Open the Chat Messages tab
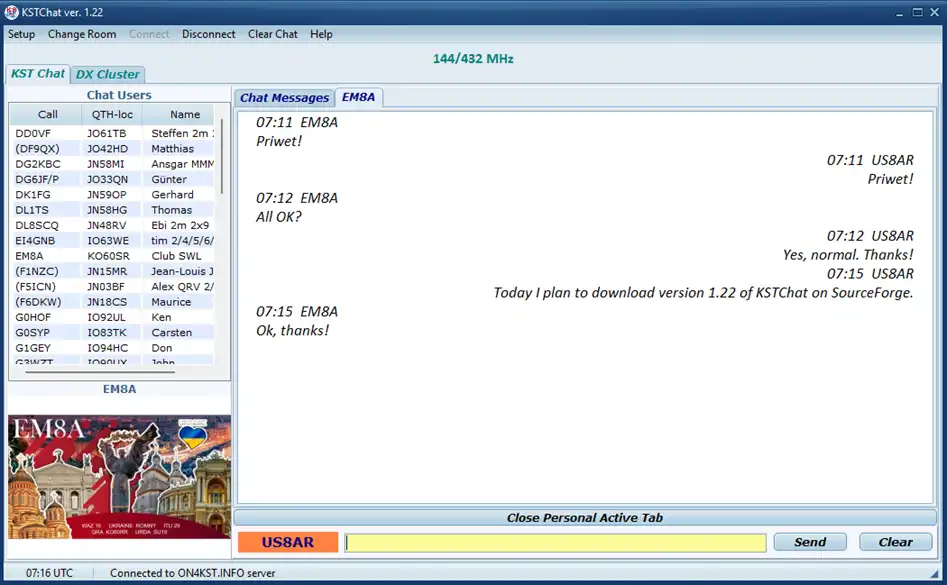Image resolution: width=947 pixels, height=585 pixels. tap(284, 98)
